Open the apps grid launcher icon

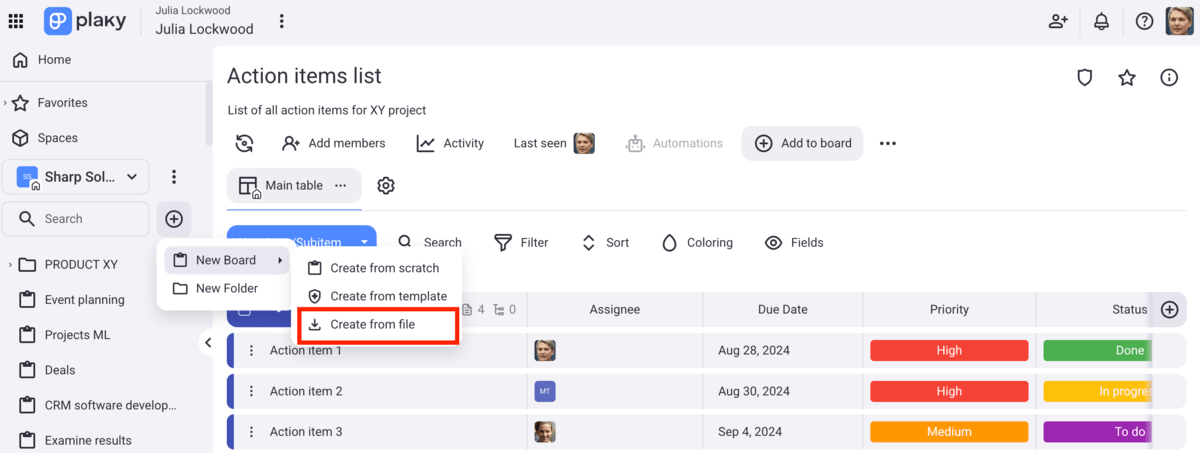point(16,21)
